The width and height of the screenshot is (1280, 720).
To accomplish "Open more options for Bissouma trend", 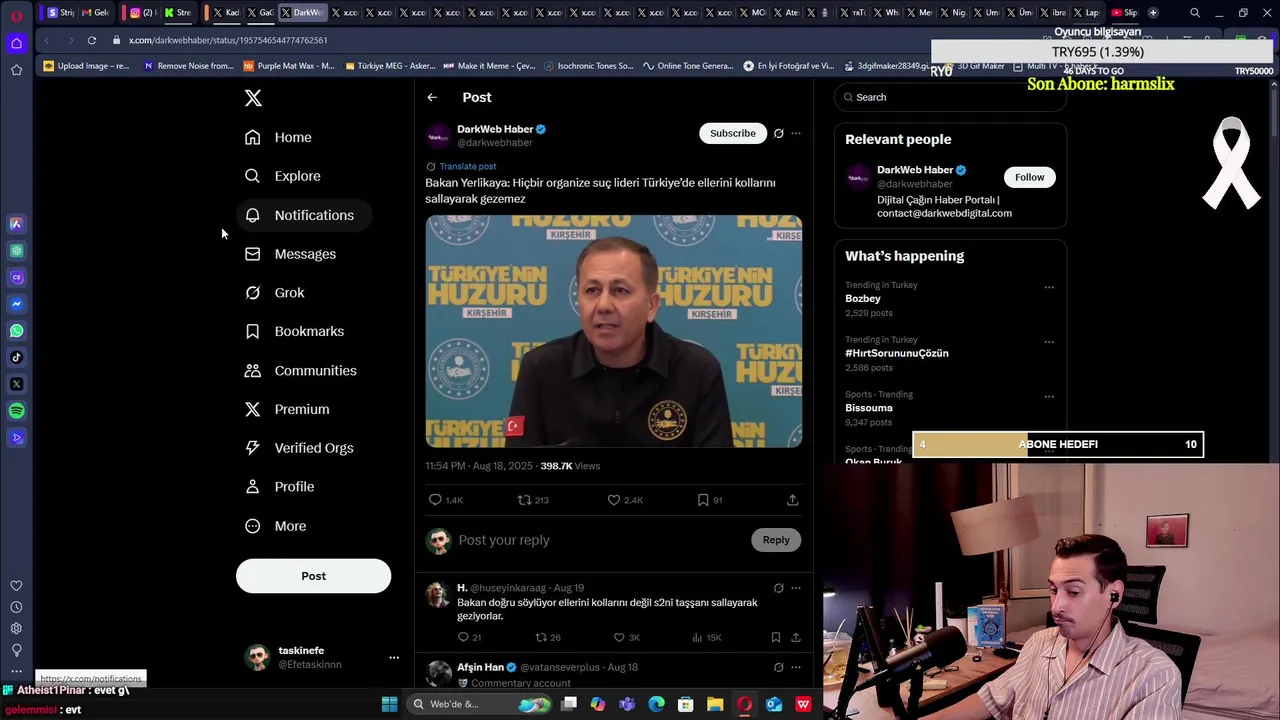I will click(1049, 396).
